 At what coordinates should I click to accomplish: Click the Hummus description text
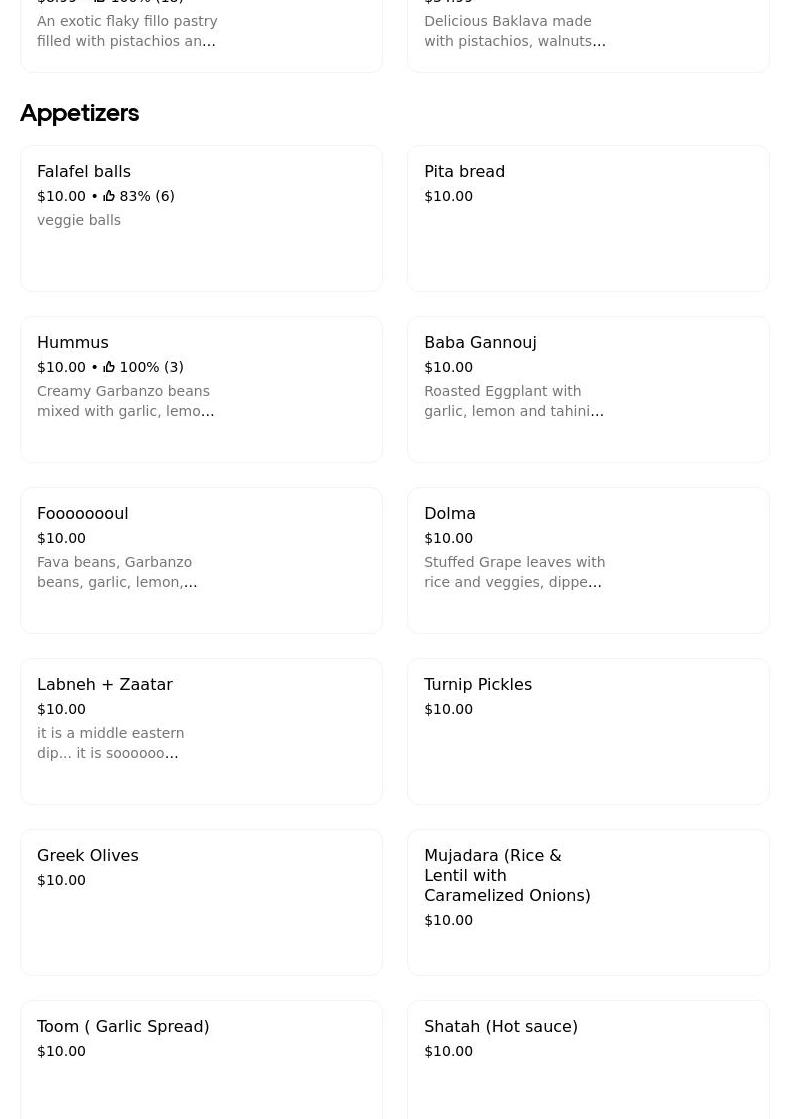(126, 401)
